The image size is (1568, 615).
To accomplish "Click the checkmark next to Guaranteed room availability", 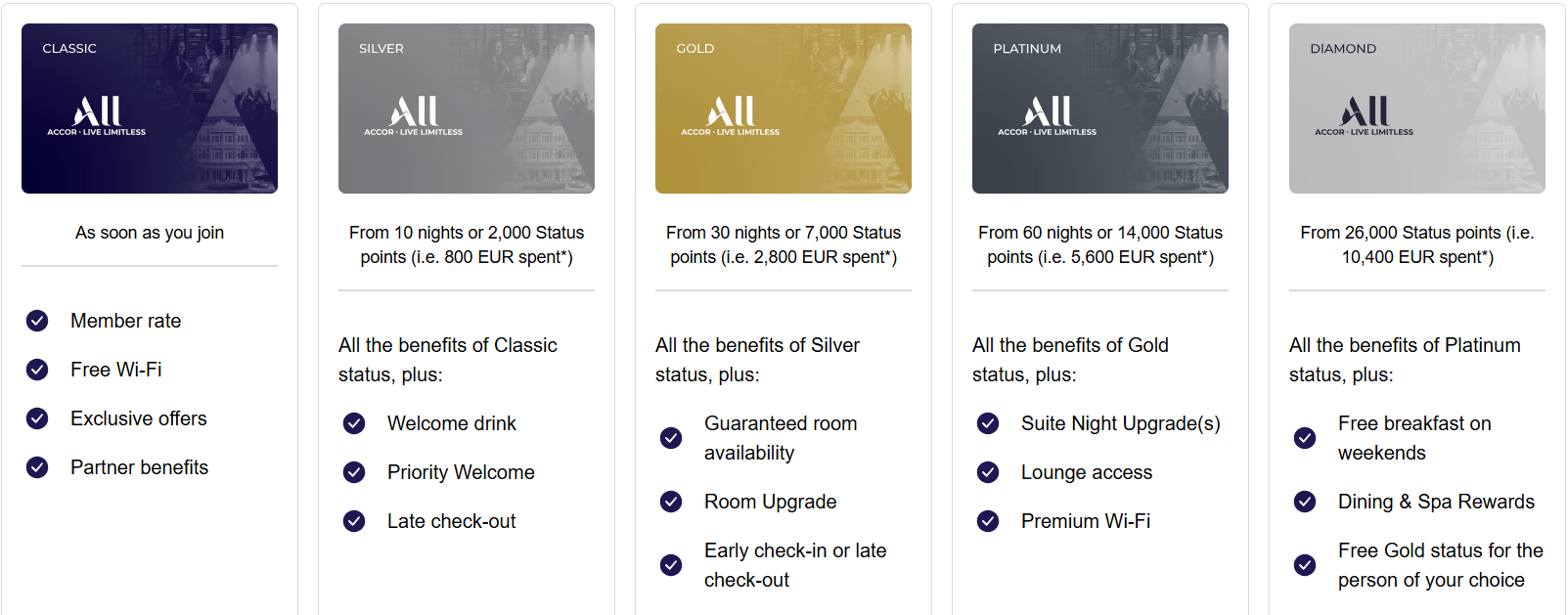I will [671, 438].
